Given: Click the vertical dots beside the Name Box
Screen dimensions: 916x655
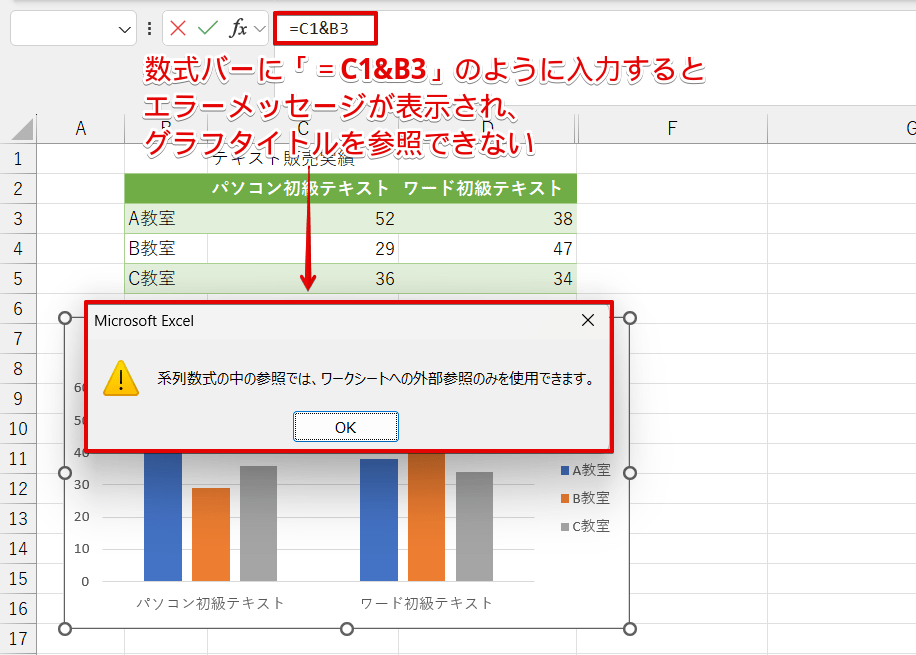Looking at the screenshot, I should pos(150,29).
